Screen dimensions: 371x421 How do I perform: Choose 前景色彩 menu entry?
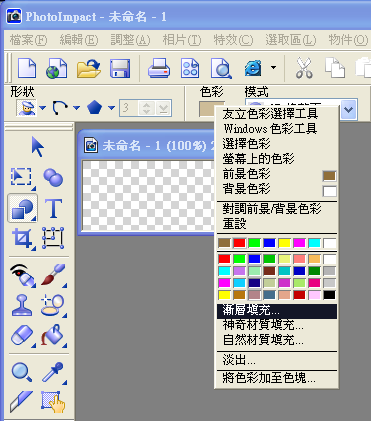pos(277,174)
